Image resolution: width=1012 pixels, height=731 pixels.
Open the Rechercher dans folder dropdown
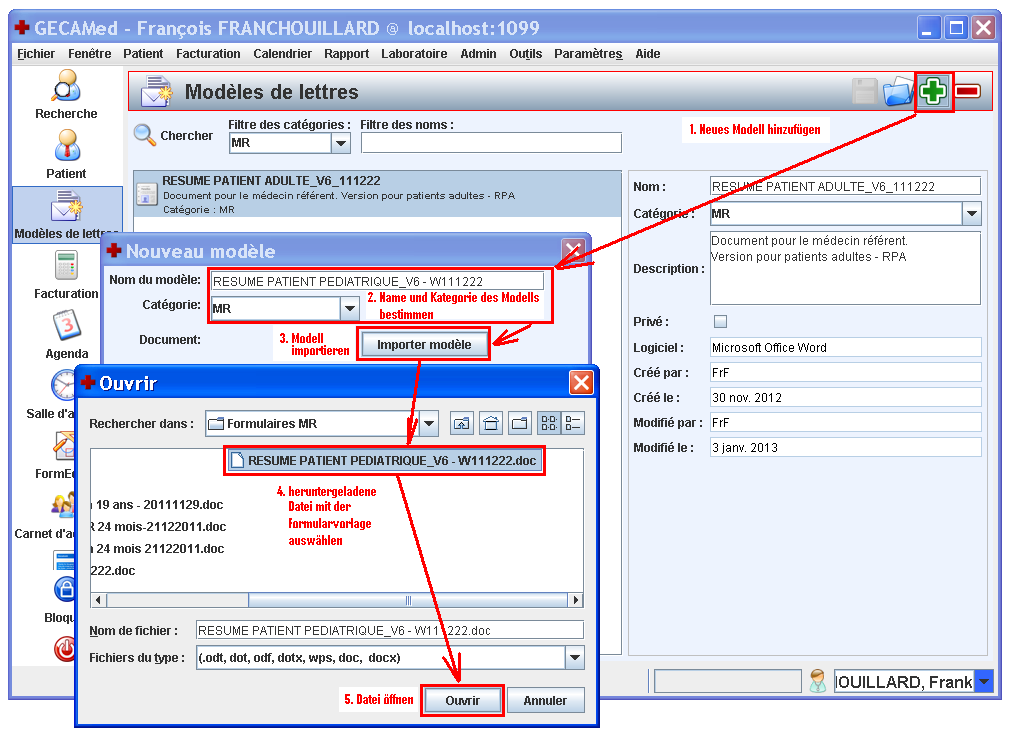[429, 424]
